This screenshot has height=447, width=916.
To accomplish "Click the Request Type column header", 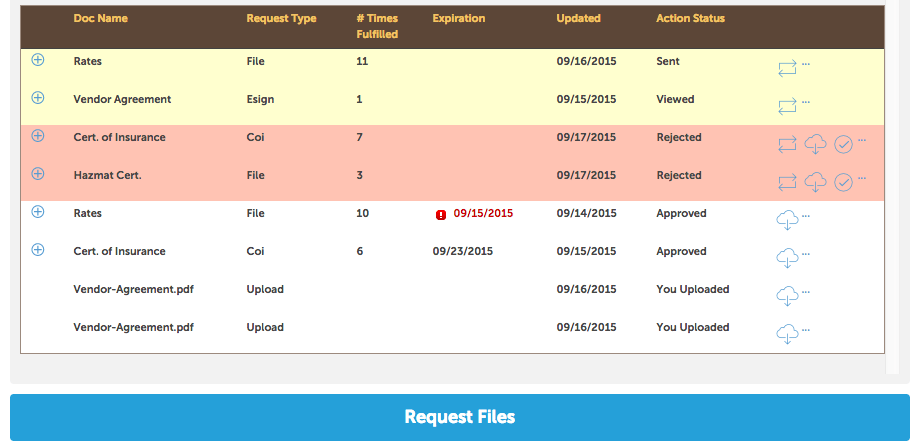I will coord(282,18).
